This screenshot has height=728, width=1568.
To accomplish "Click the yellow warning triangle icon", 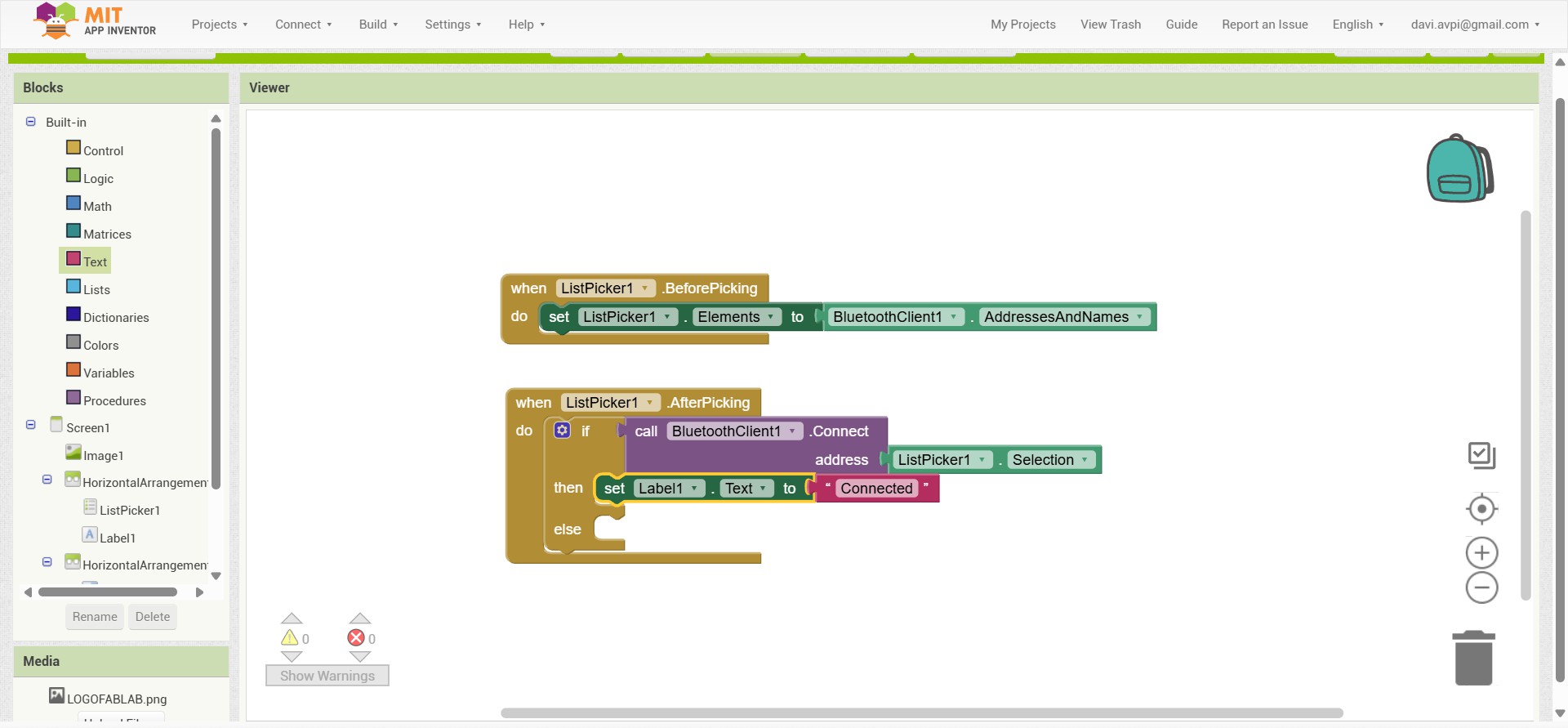I will pyautogui.click(x=290, y=638).
